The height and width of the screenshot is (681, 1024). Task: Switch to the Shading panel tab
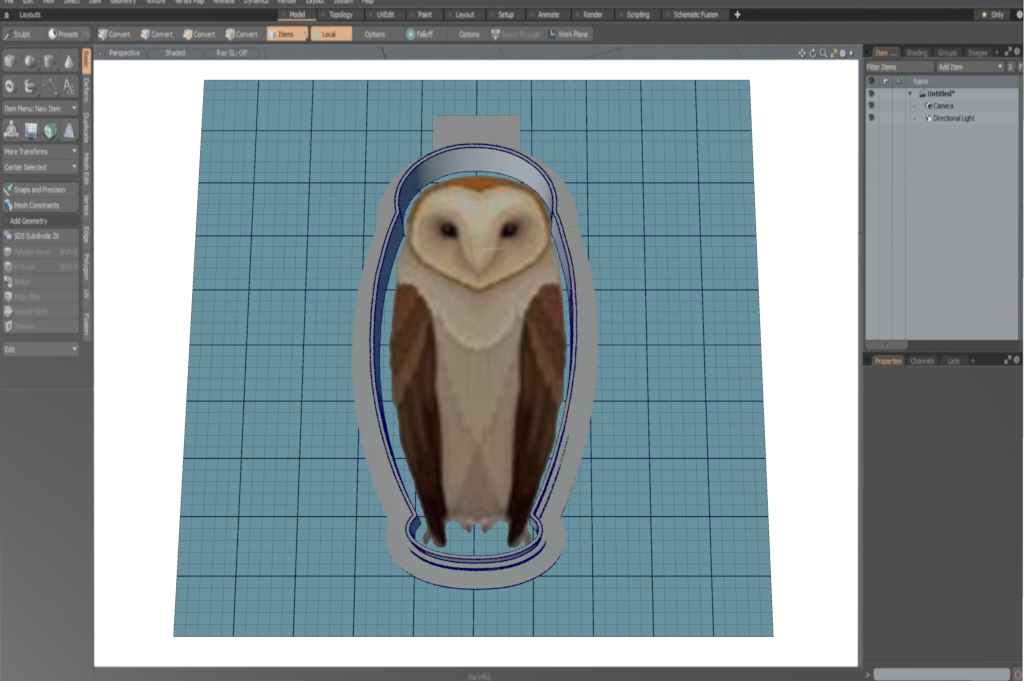pyautogui.click(x=916, y=52)
